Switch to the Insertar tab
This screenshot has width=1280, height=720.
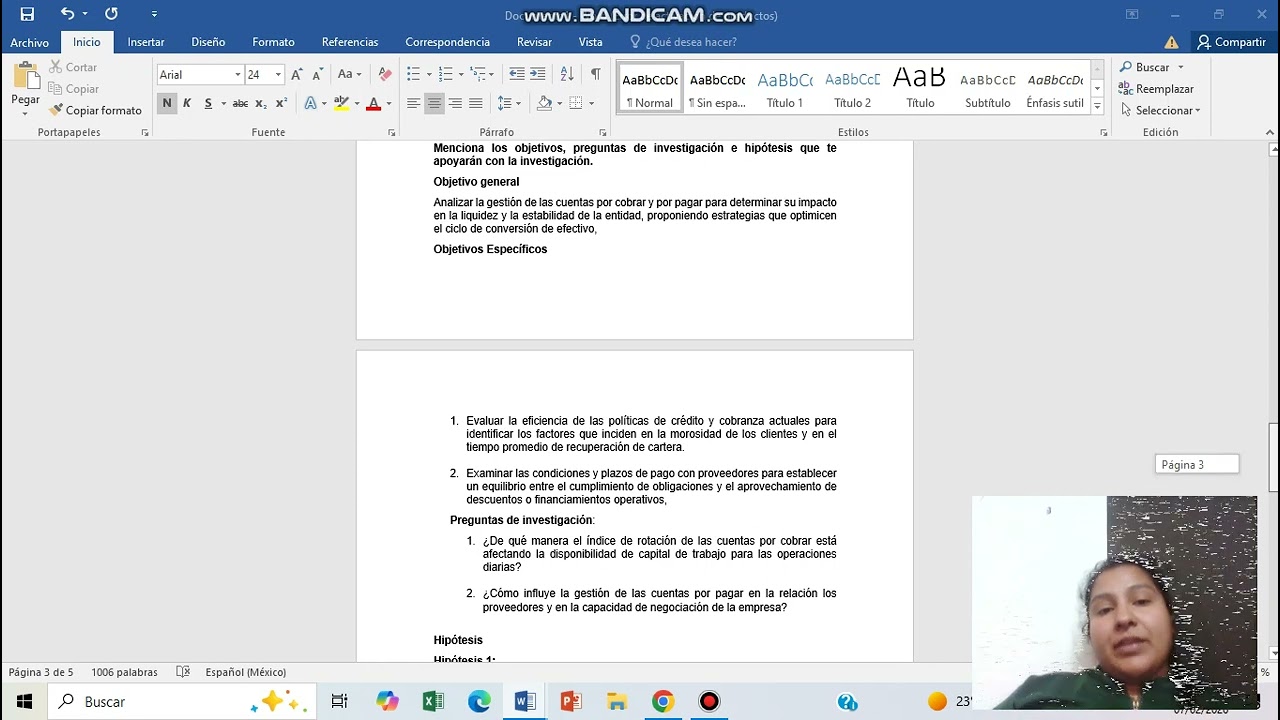click(x=146, y=42)
